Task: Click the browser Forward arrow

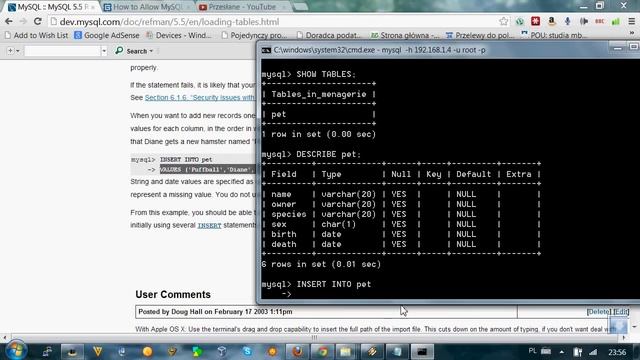Action: tap(23, 21)
